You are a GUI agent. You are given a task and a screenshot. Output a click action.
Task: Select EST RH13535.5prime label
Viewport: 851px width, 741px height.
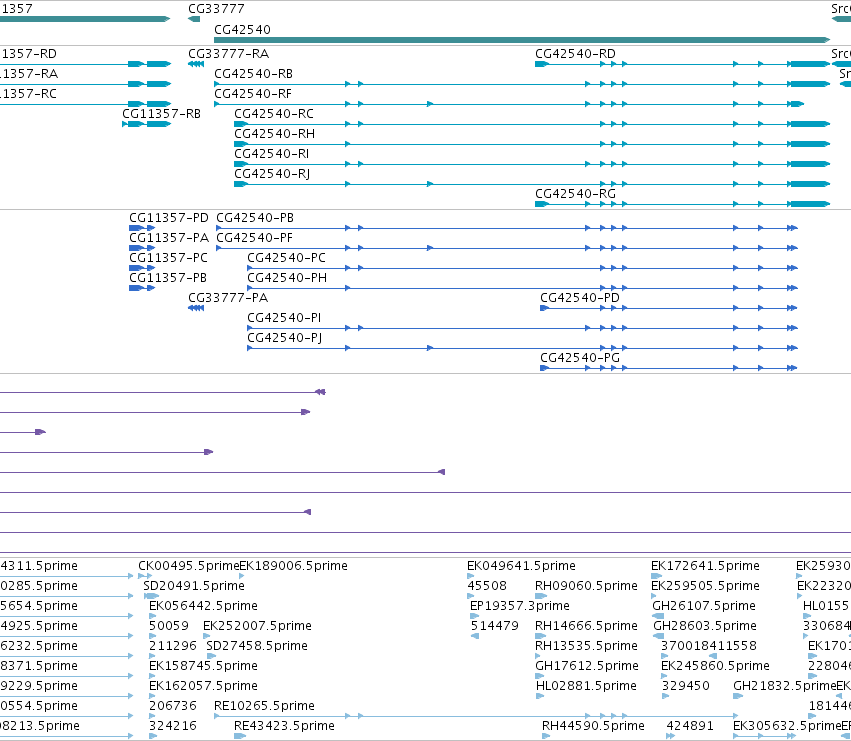[x=586, y=647]
